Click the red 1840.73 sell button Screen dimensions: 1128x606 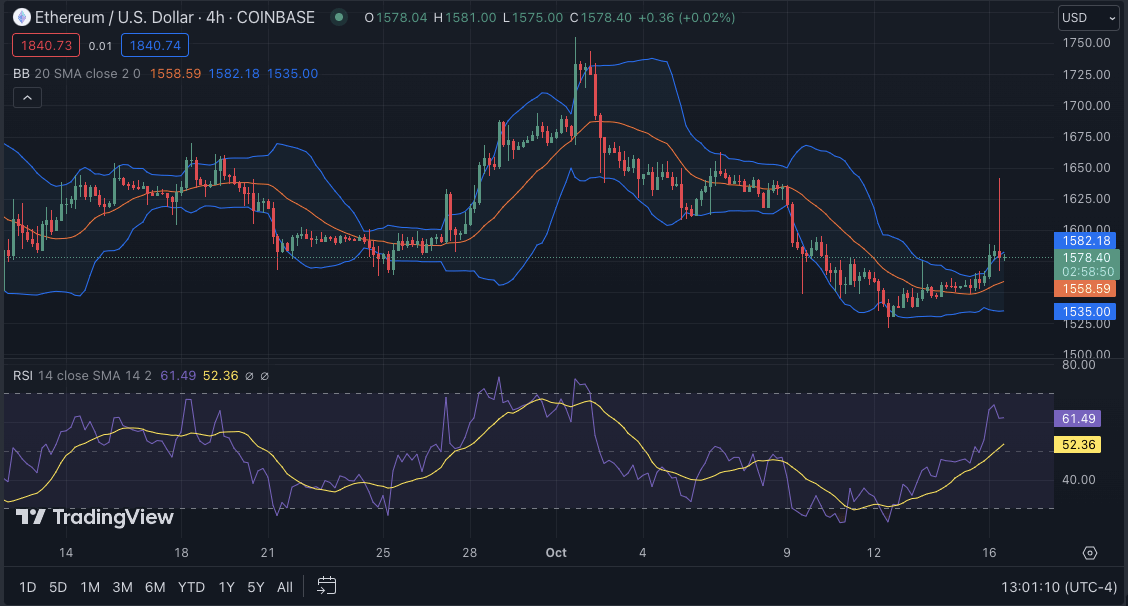[x=44, y=45]
